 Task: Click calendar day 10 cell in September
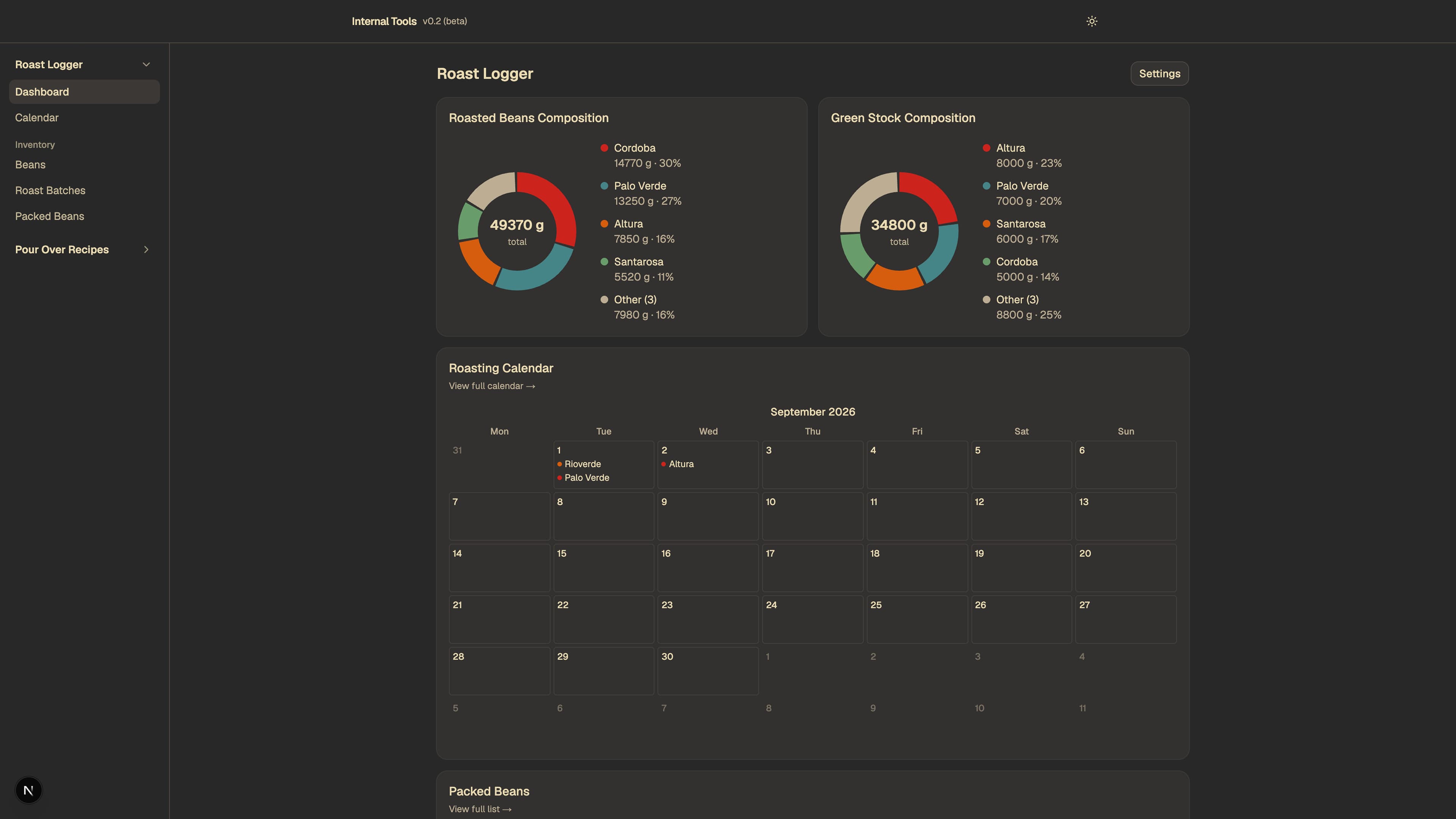coord(812,516)
